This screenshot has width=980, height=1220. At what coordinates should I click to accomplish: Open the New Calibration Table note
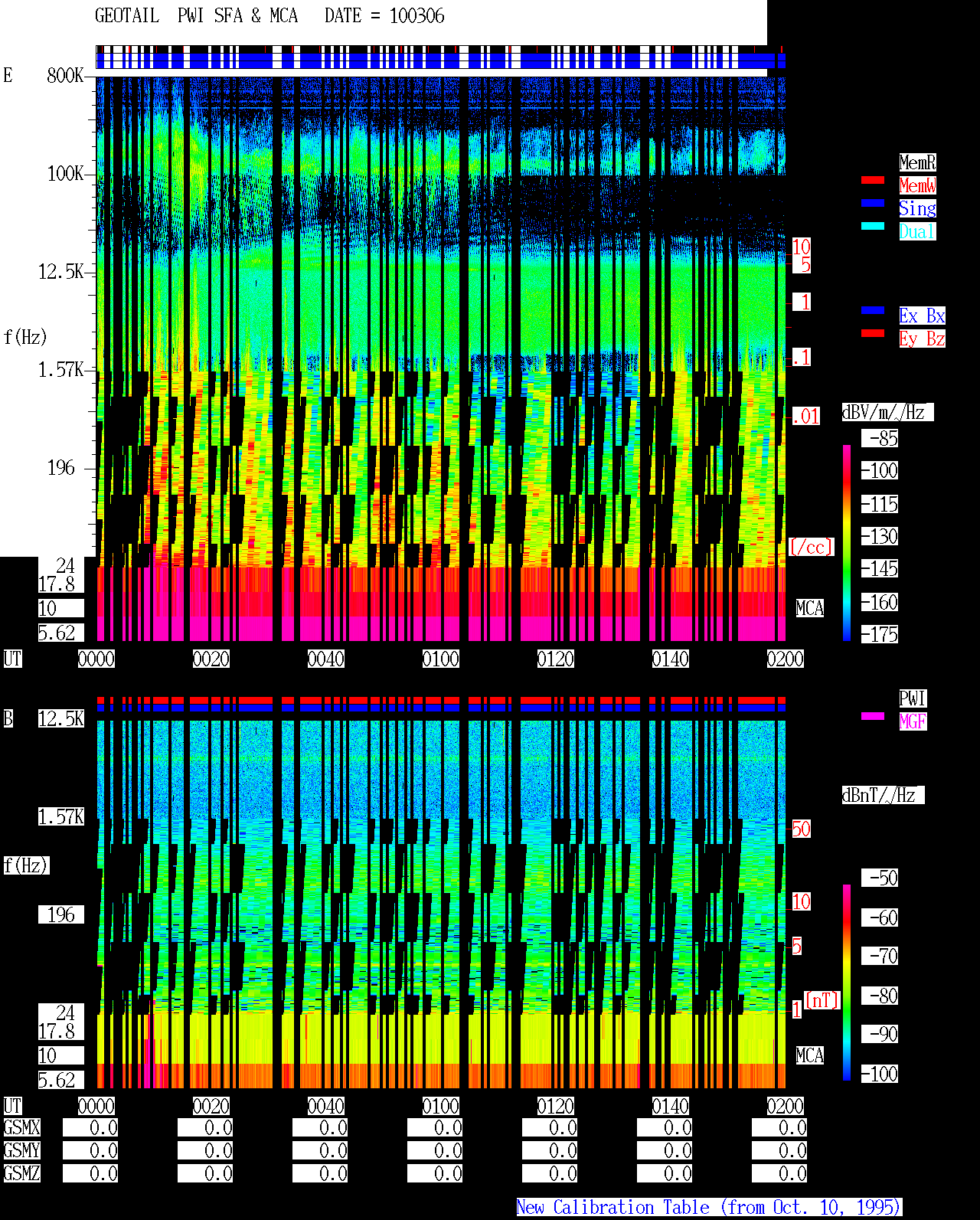(709, 1207)
